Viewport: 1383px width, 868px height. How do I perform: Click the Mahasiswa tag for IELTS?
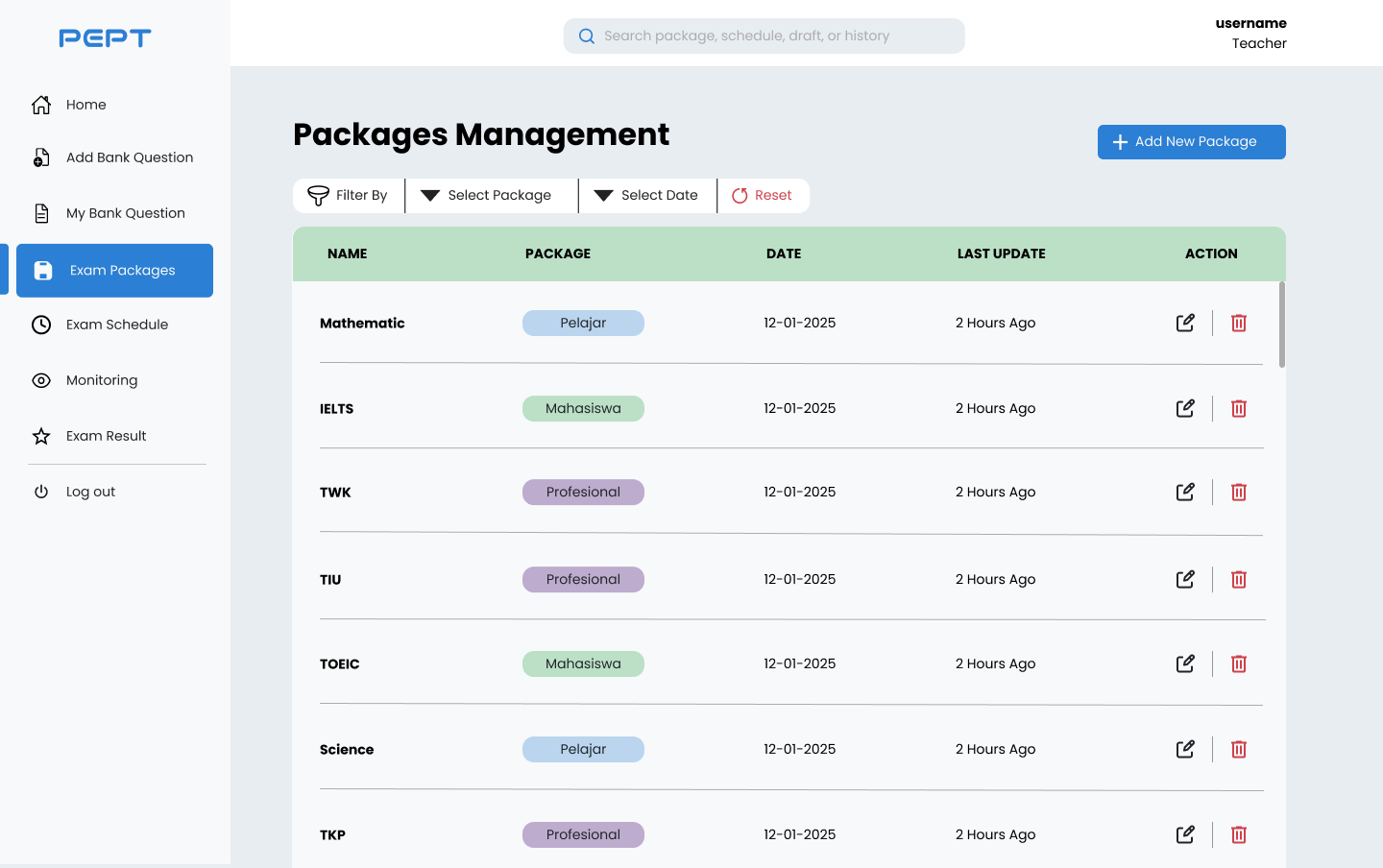click(583, 408)
